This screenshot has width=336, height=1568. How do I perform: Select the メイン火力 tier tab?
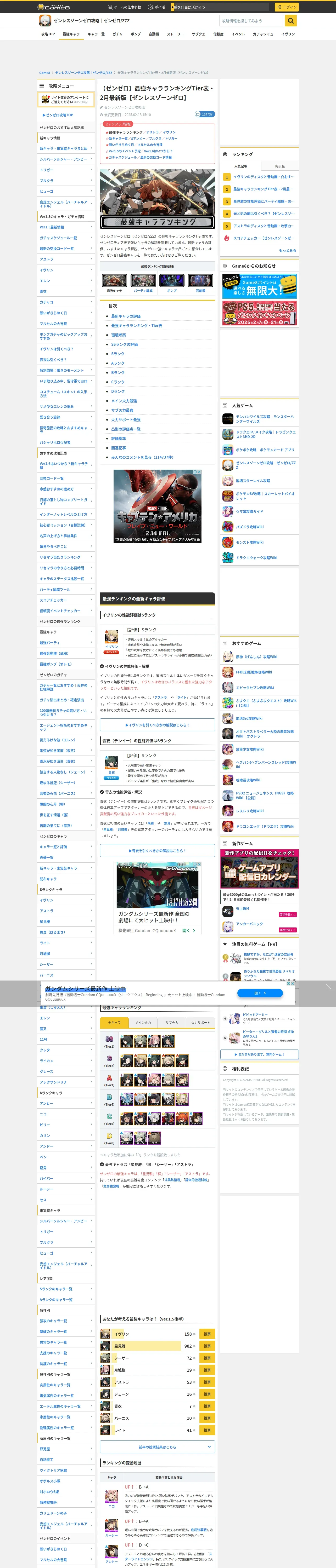143,1023
